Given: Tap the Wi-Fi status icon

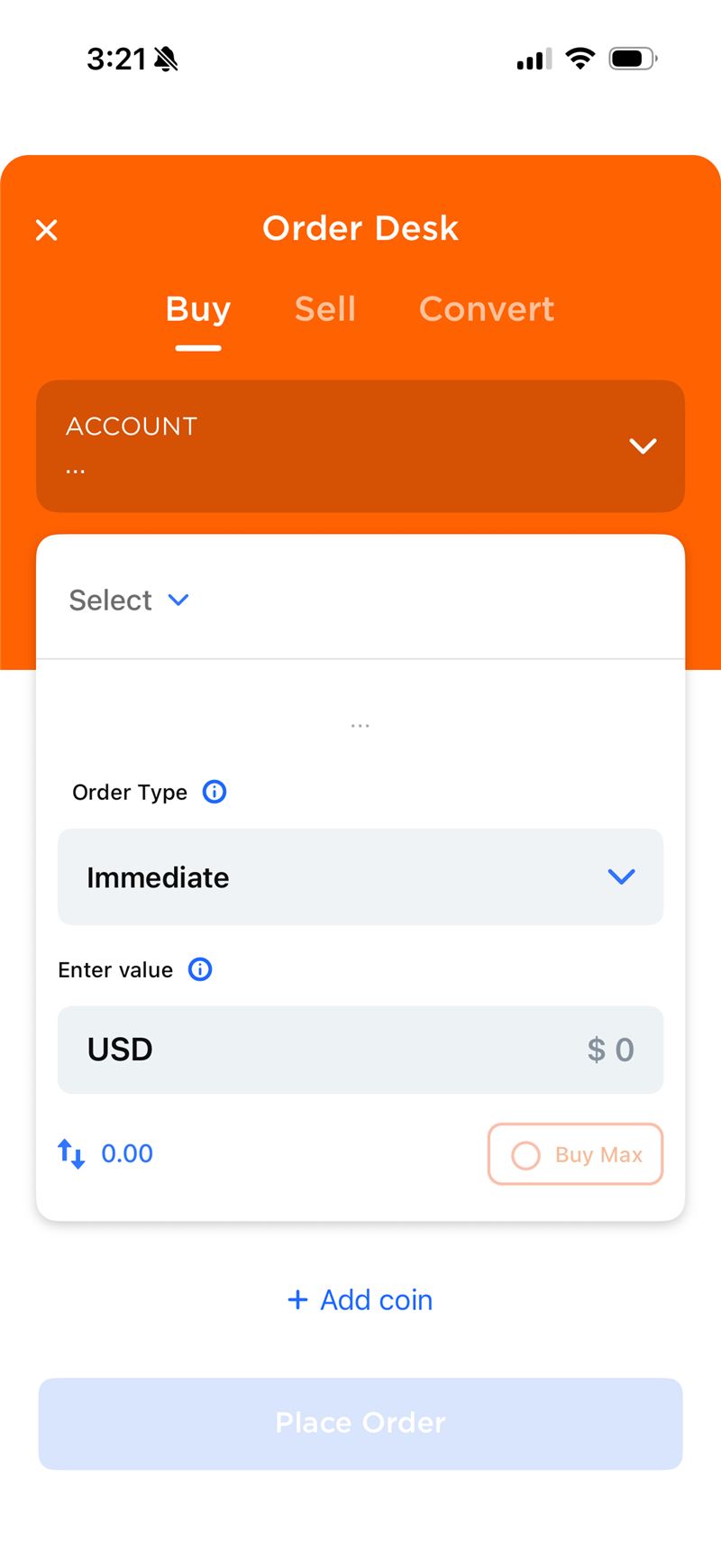Looking at the screenshot, I should [580, 60].
